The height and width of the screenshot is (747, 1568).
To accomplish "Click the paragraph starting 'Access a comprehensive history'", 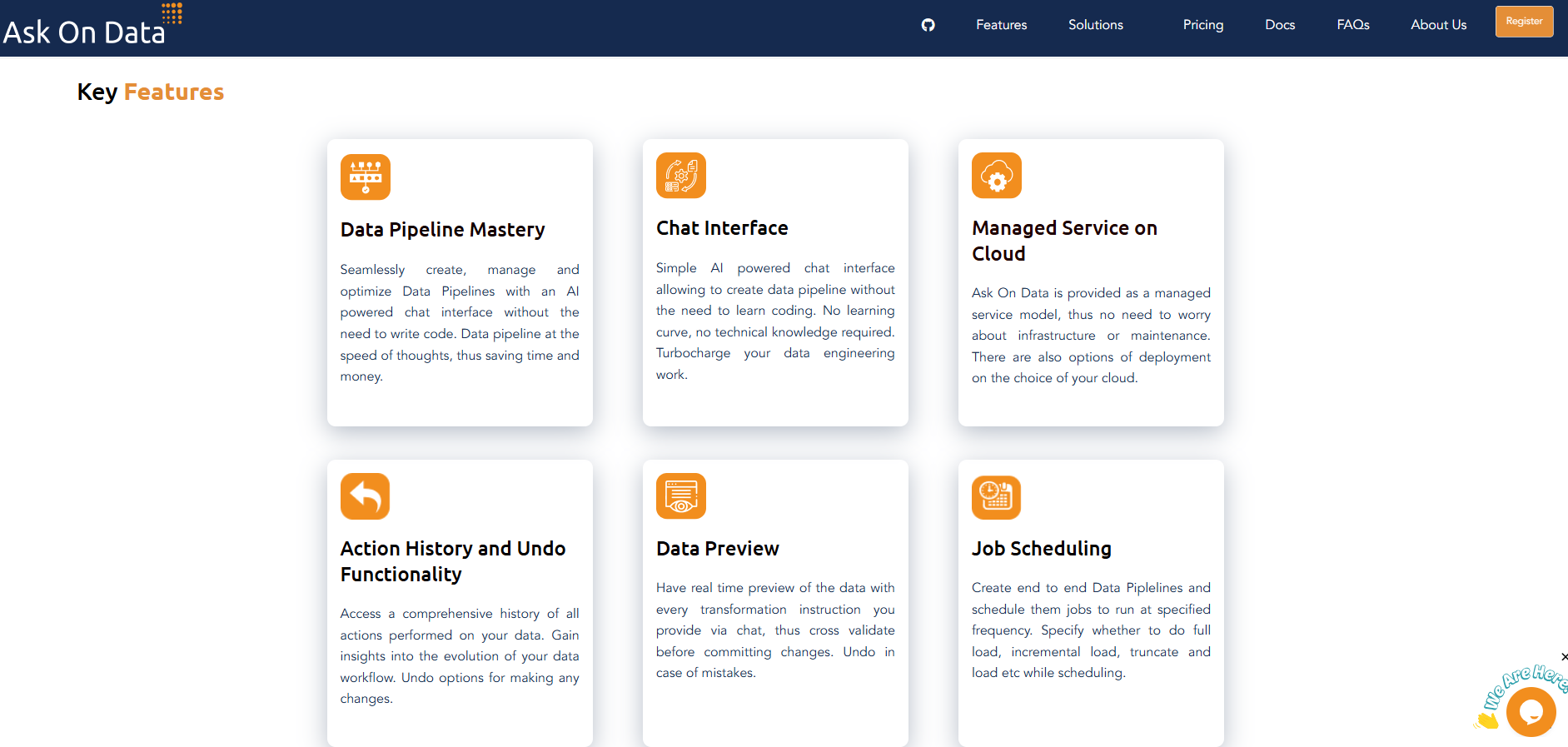I will 460,656.
